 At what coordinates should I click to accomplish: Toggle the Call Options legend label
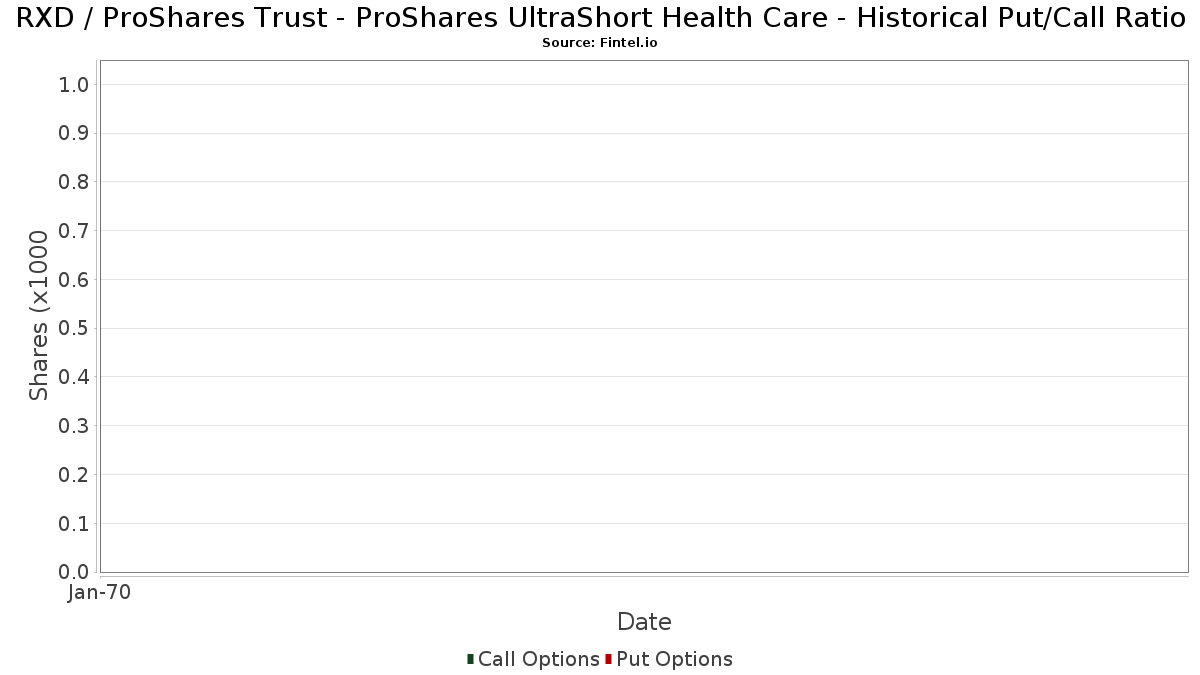pyautogui.click(x=539, y=659)
